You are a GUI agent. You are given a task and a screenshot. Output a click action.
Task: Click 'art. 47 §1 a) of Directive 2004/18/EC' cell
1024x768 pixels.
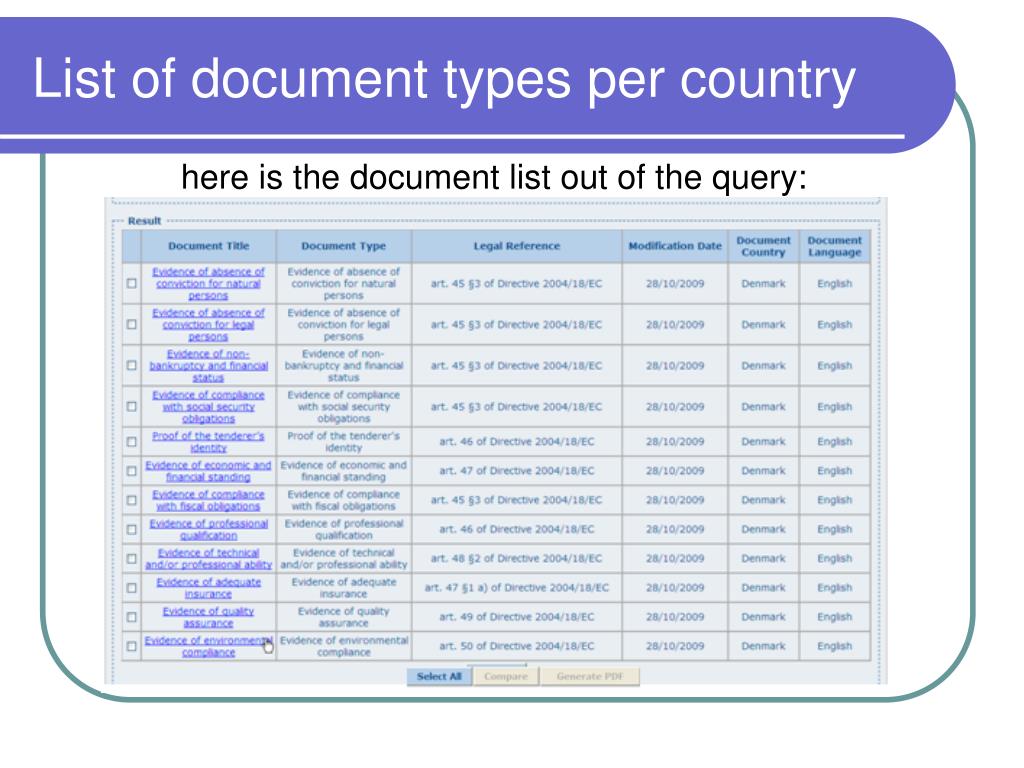coord(517,588)
